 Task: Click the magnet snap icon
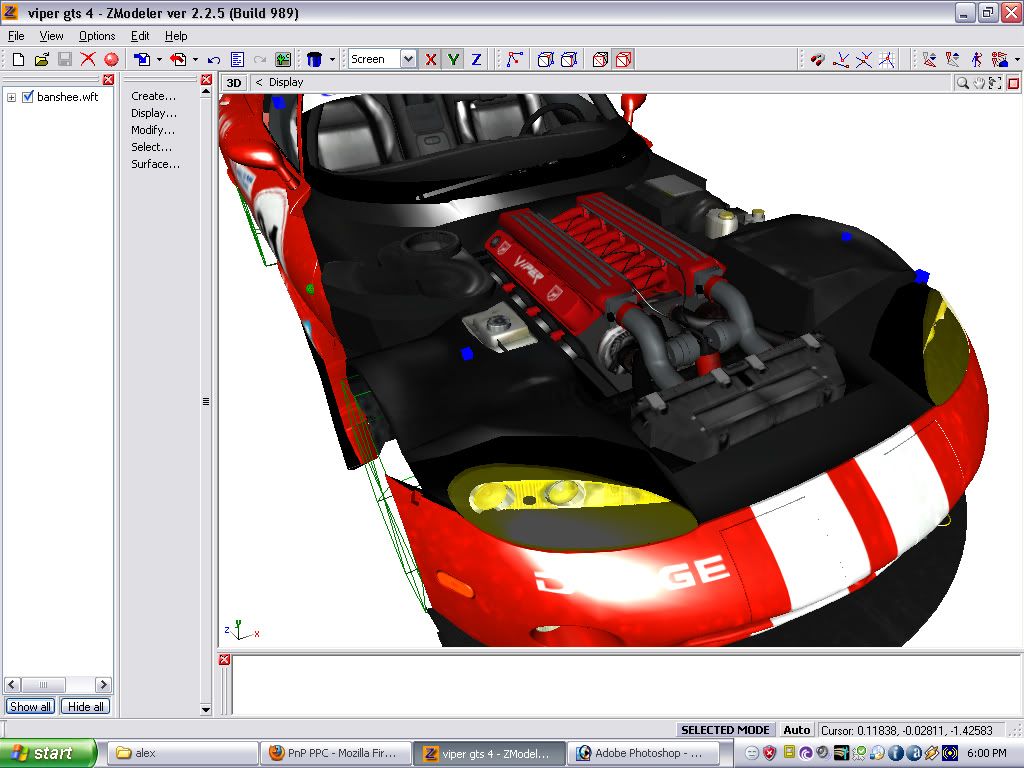tap(818, 60)
